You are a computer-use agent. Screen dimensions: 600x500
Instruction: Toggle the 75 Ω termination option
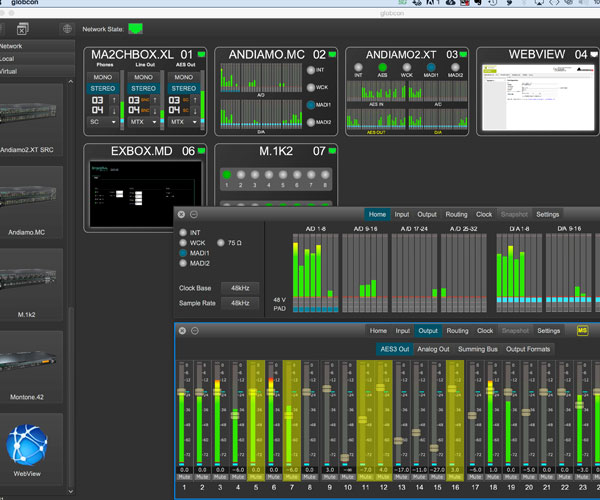tap(221, 243)
